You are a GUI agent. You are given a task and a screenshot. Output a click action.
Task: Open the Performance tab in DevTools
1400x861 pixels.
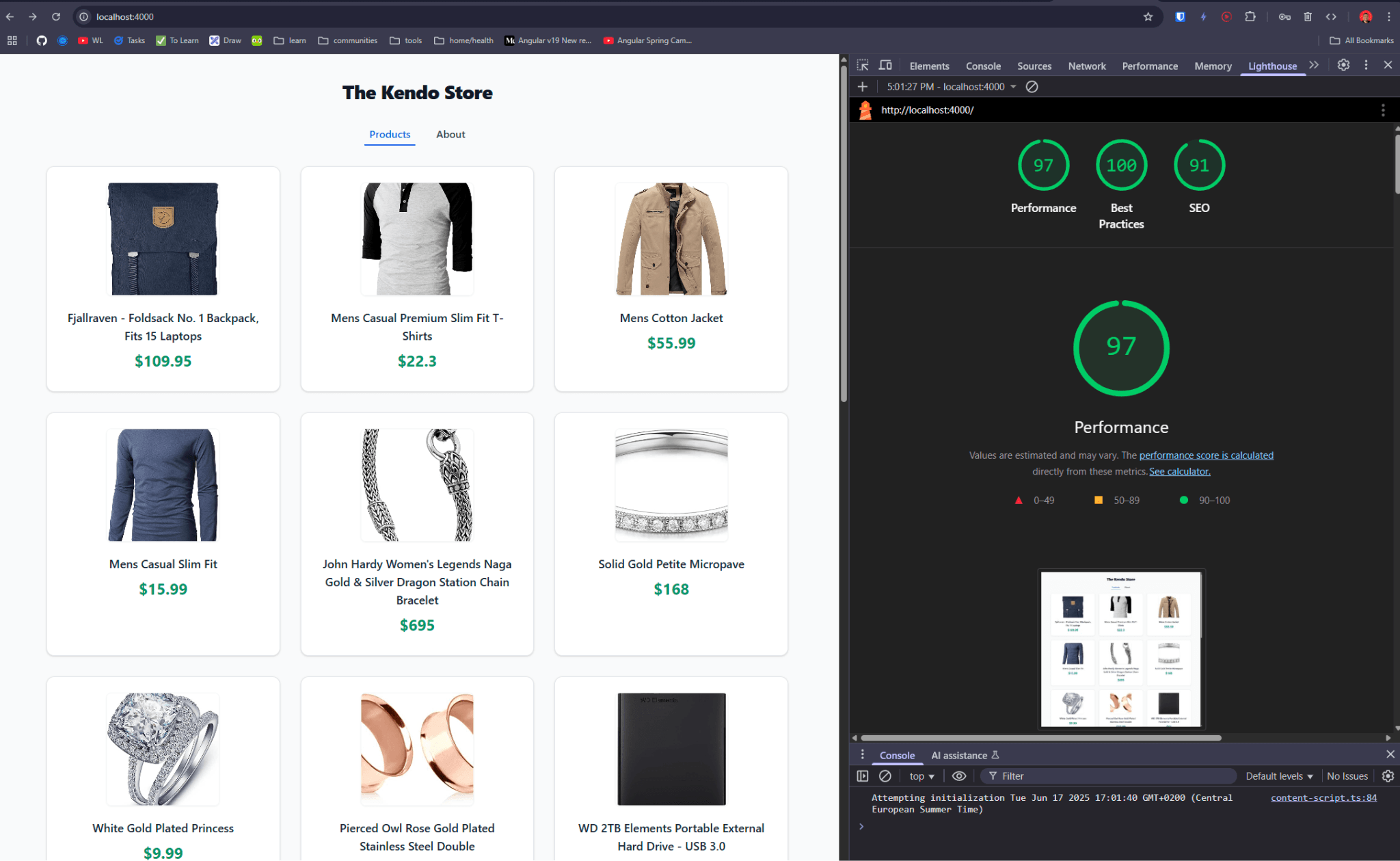[x=1150, y=66]
